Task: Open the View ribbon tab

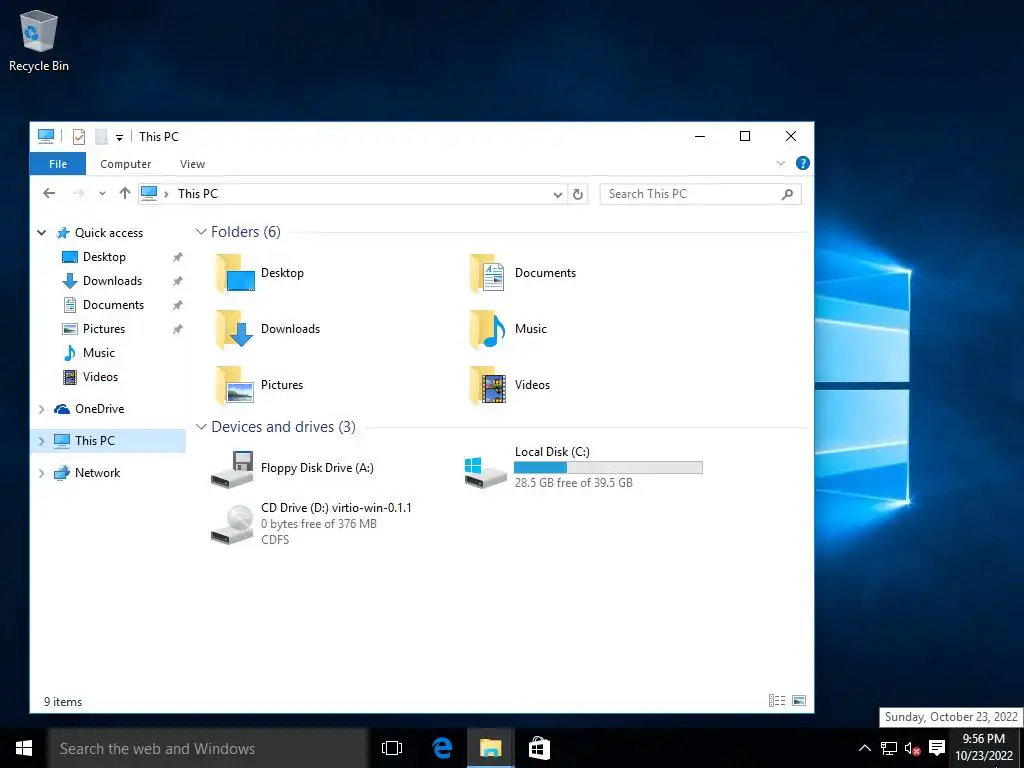Action: coord(192,164)
